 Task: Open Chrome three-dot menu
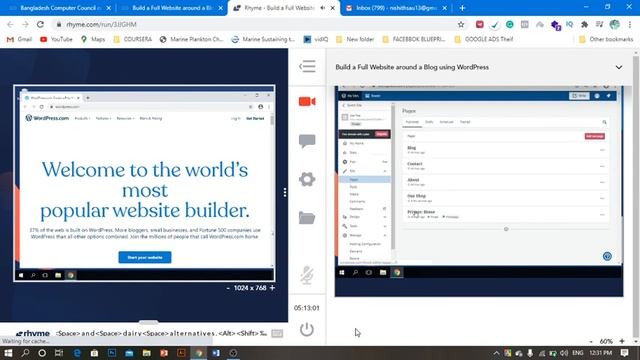coord(630,24)
